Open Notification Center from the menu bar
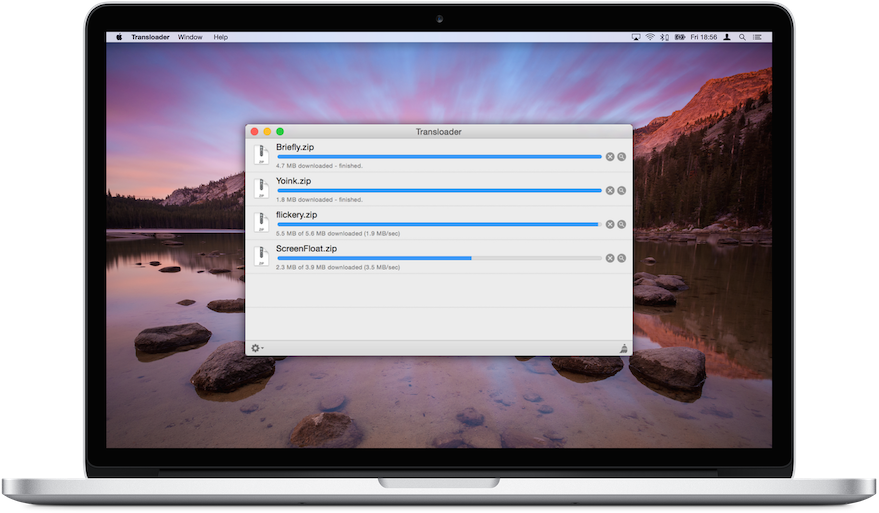 757,37
